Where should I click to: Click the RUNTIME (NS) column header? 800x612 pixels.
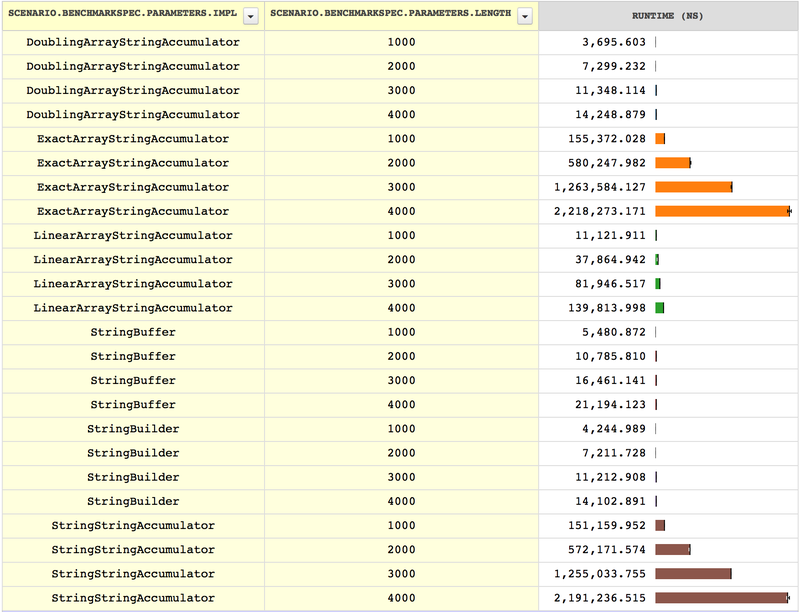tap(667, 15)
